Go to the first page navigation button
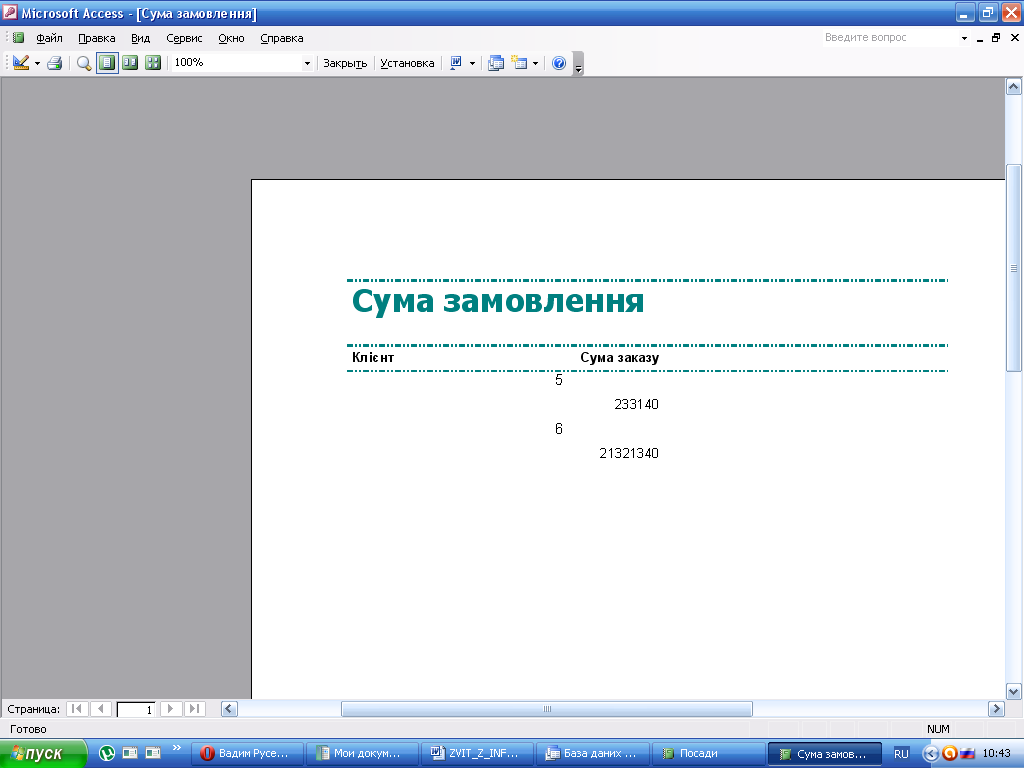 77,709
